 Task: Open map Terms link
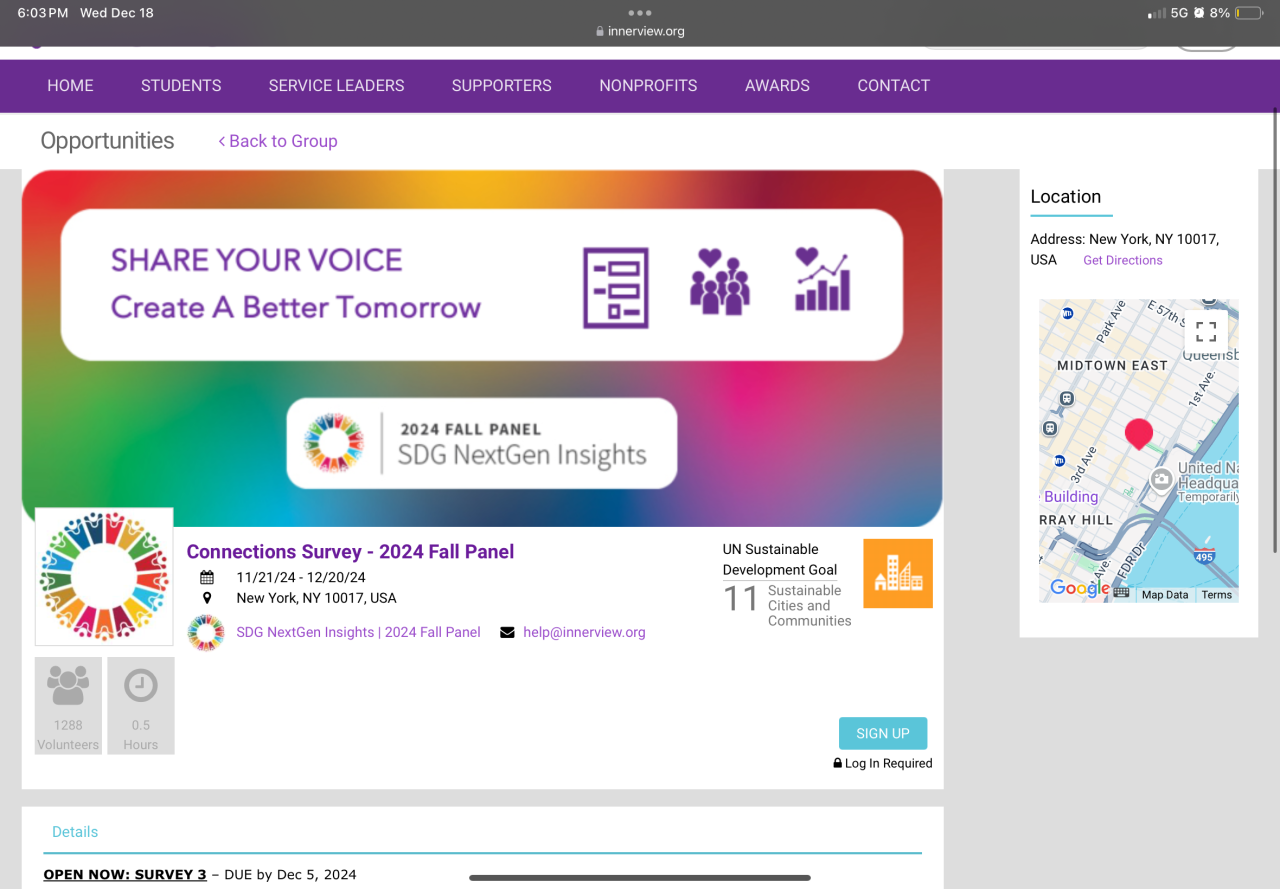1217,595
